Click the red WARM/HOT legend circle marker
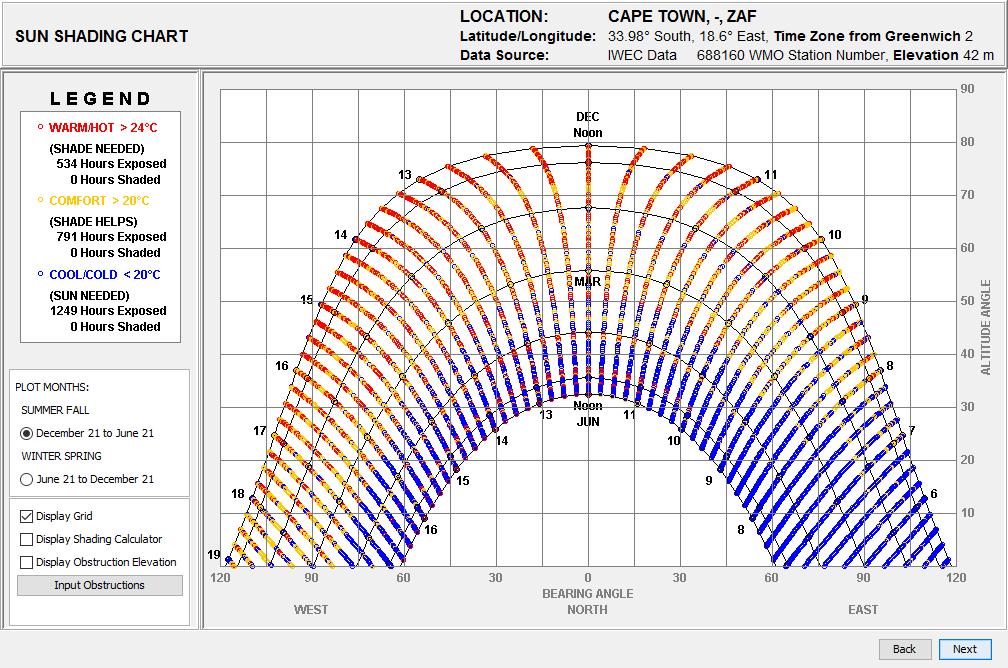 tap(40, 127)
